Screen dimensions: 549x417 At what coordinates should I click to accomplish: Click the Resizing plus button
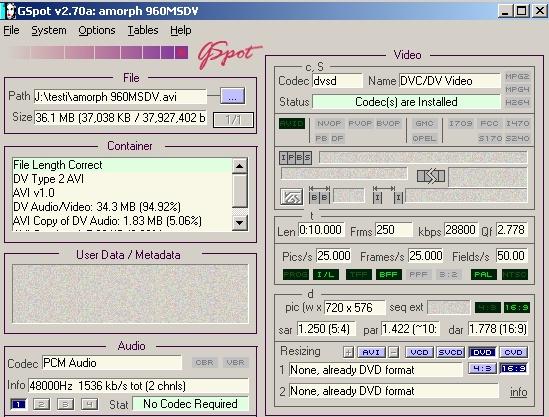pos(348,352)
